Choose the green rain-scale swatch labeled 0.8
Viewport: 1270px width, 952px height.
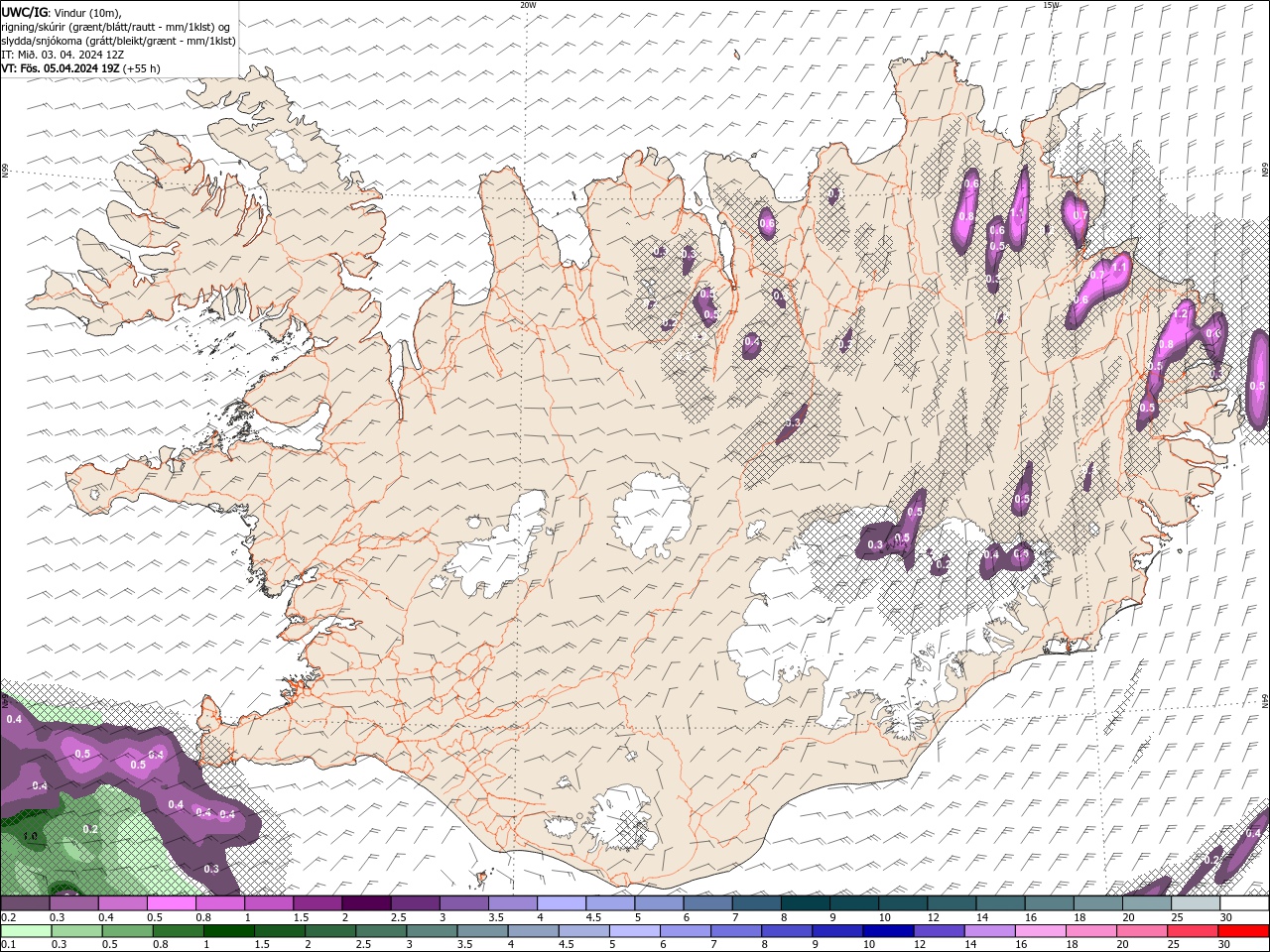[178, 931]
